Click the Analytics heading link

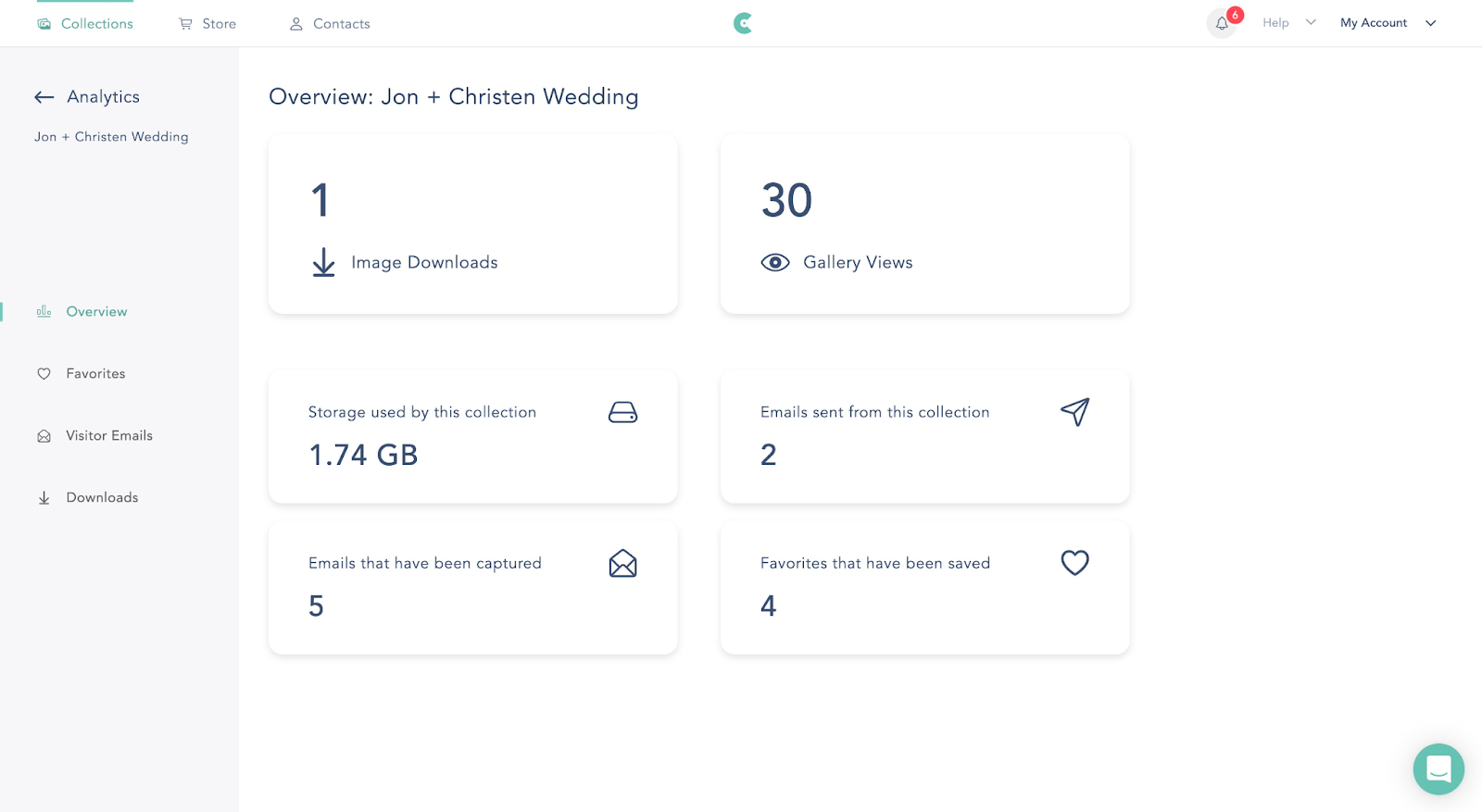(104, 96)
